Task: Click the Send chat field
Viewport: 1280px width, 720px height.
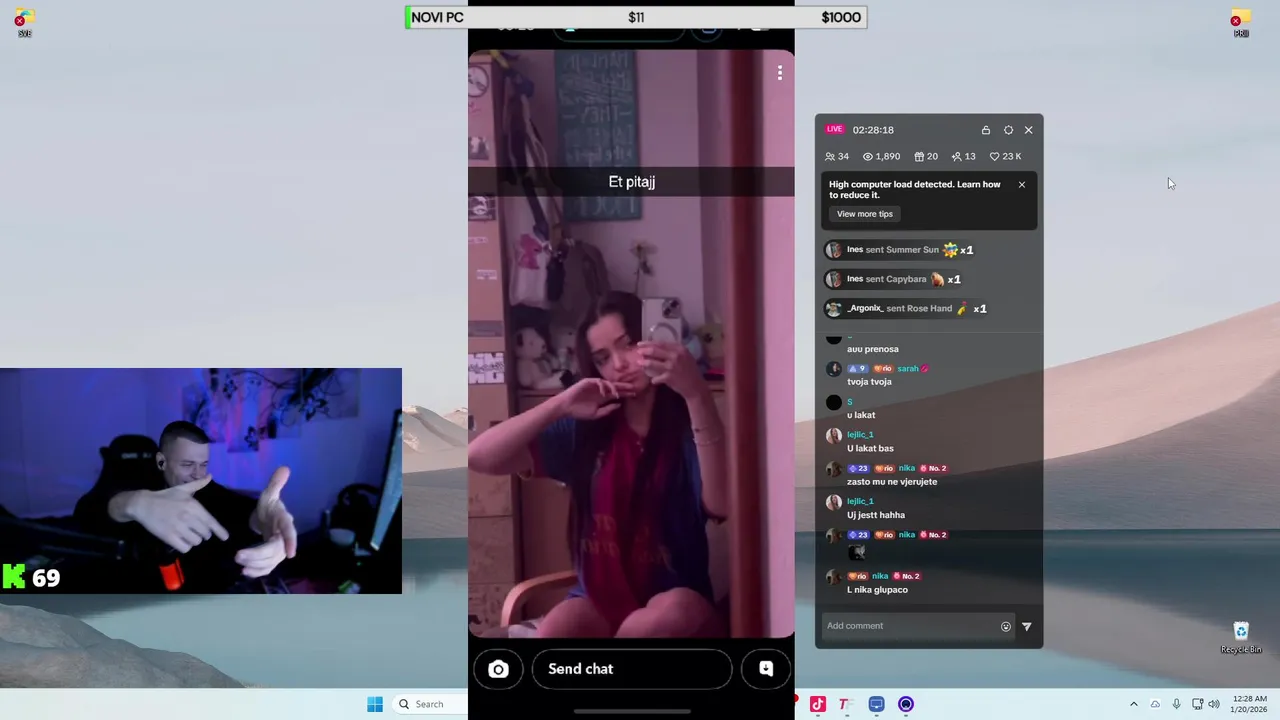Action: point(632,669)
